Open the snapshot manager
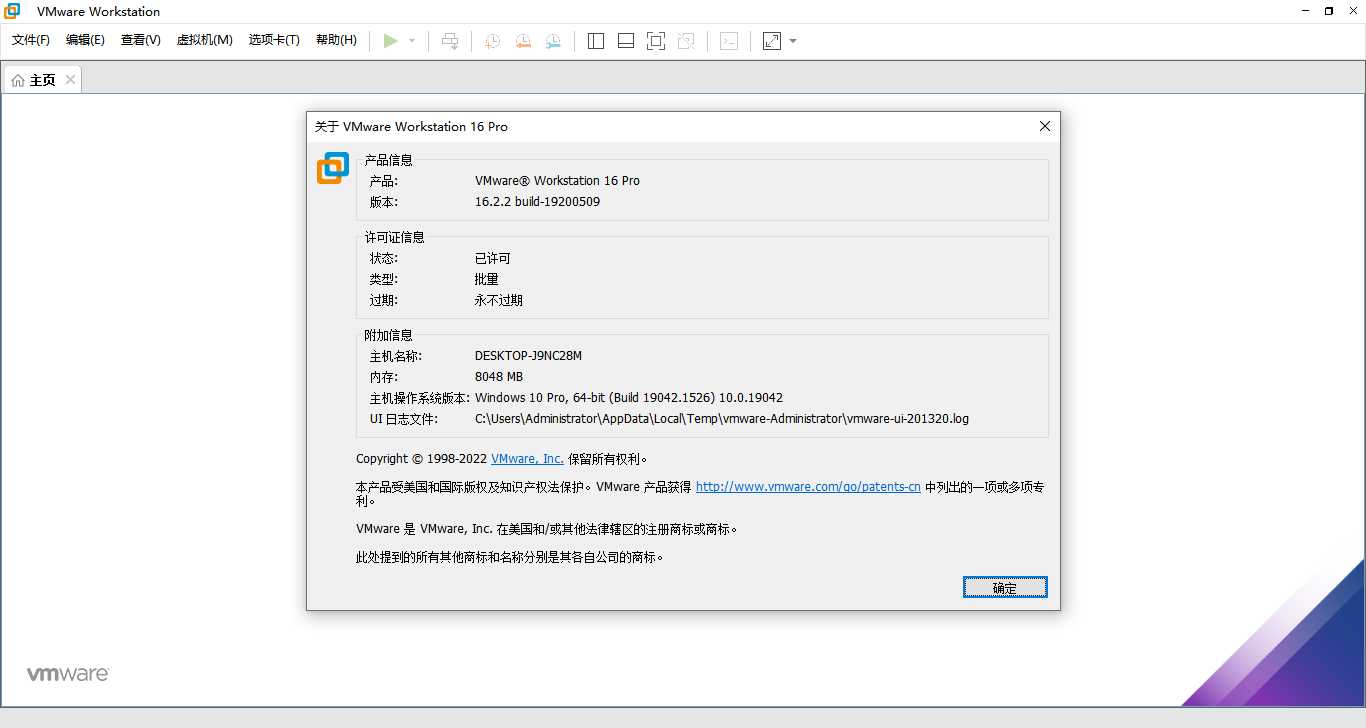 (x=553, y=40)
